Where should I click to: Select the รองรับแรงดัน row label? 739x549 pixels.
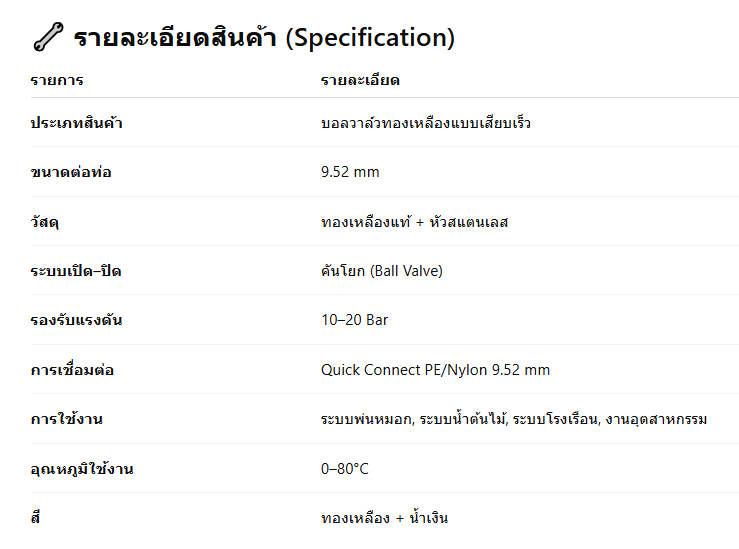click(77, 320)
